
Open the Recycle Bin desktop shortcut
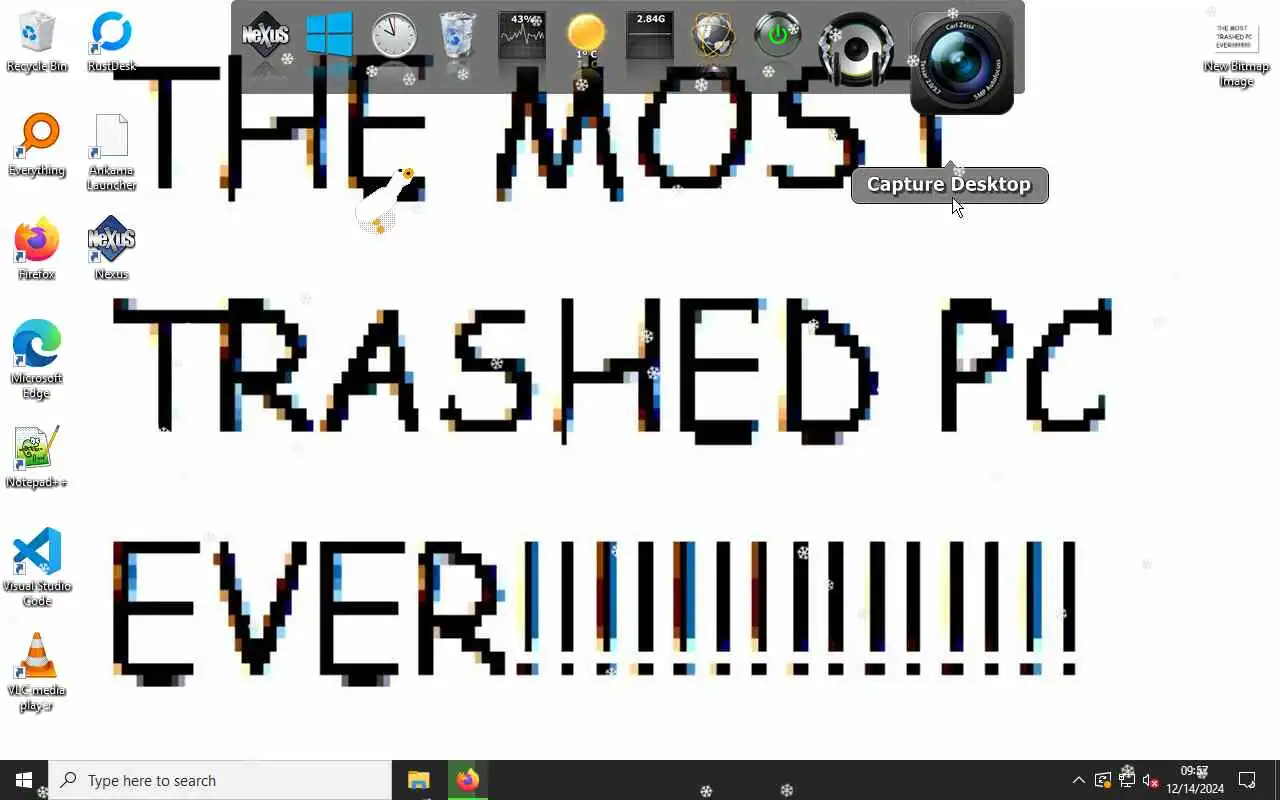coord(37,41)
